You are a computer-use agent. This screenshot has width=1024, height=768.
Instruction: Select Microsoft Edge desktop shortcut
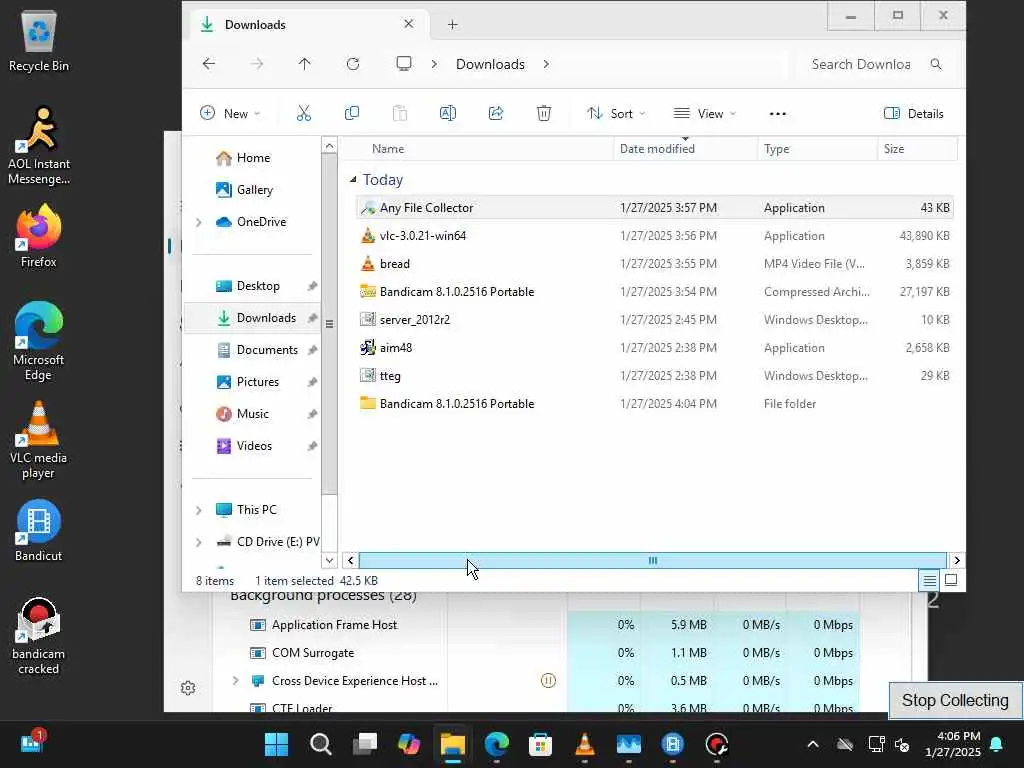pos(39,342)
